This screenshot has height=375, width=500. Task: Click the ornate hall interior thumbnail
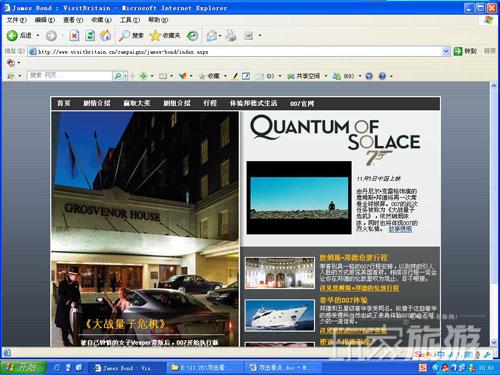280,272
